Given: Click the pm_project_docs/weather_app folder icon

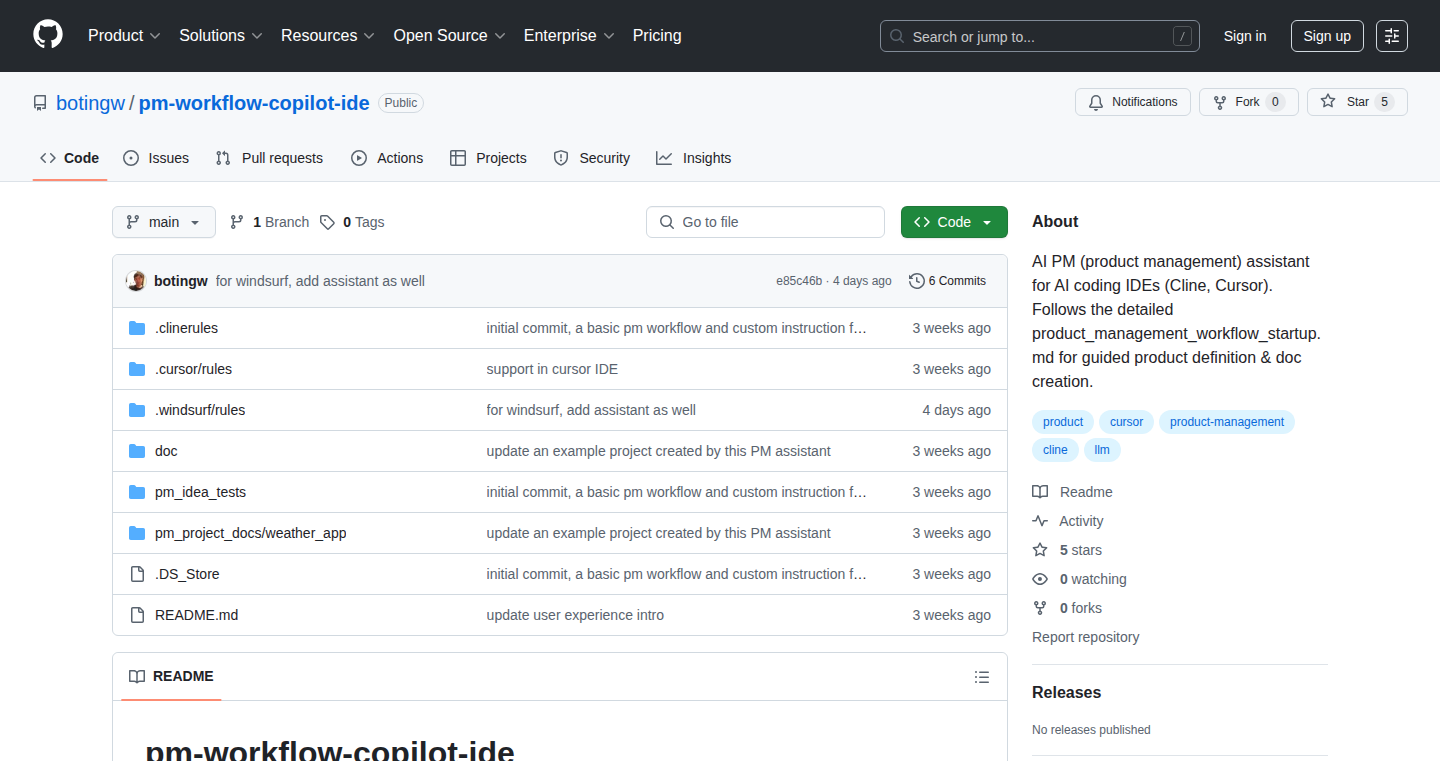Looking at the screenshot, I should [137, 533].
